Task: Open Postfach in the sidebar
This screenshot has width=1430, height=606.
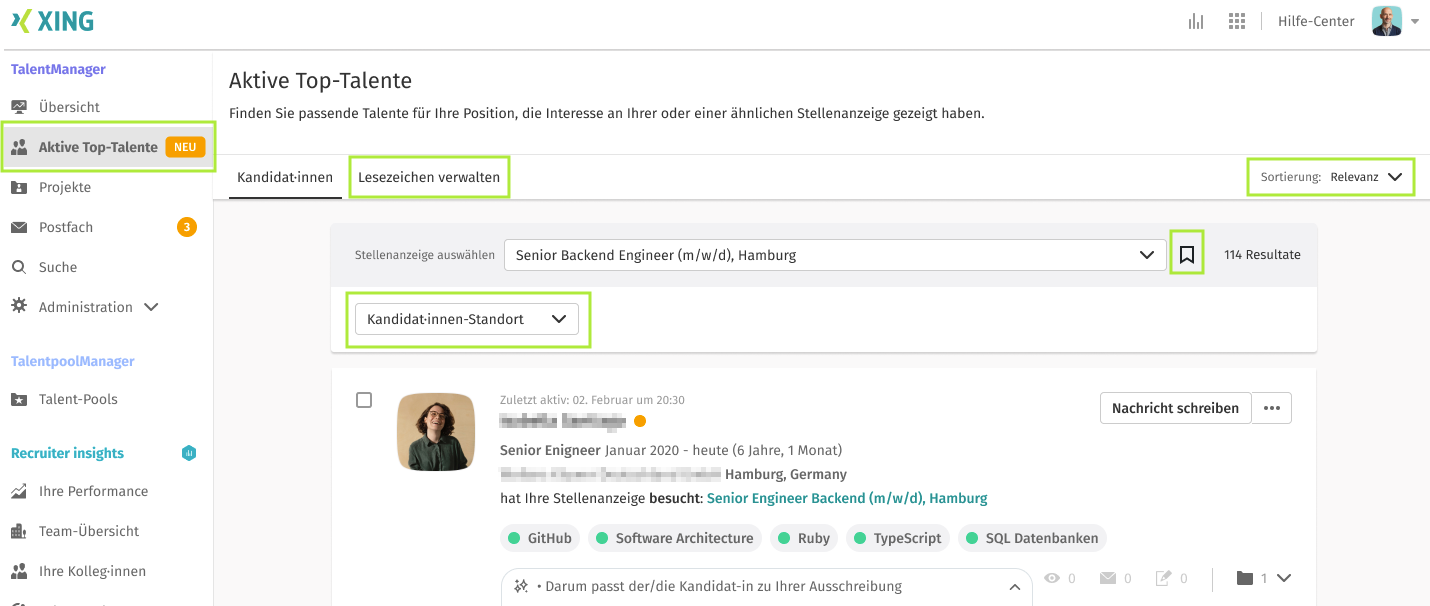Action: click(66, 227)
